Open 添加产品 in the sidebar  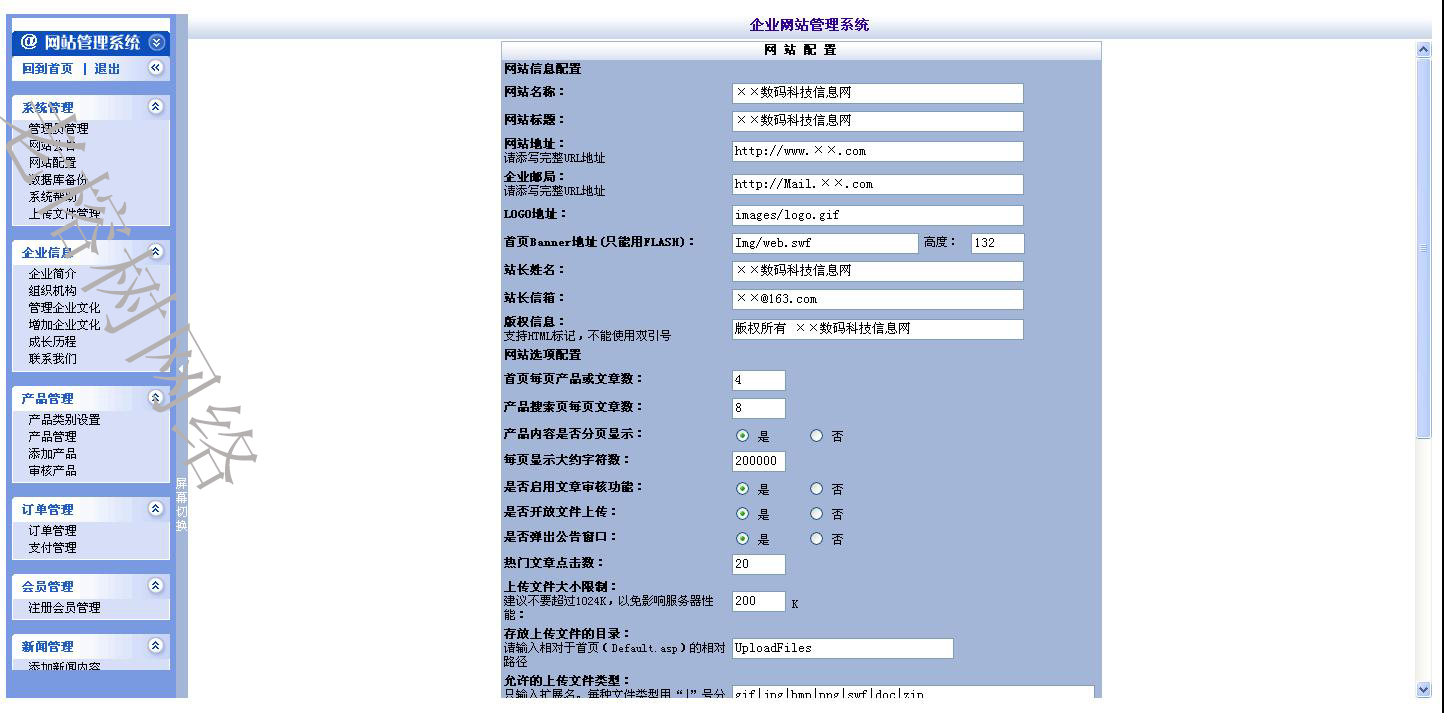[x=52, y=454]
